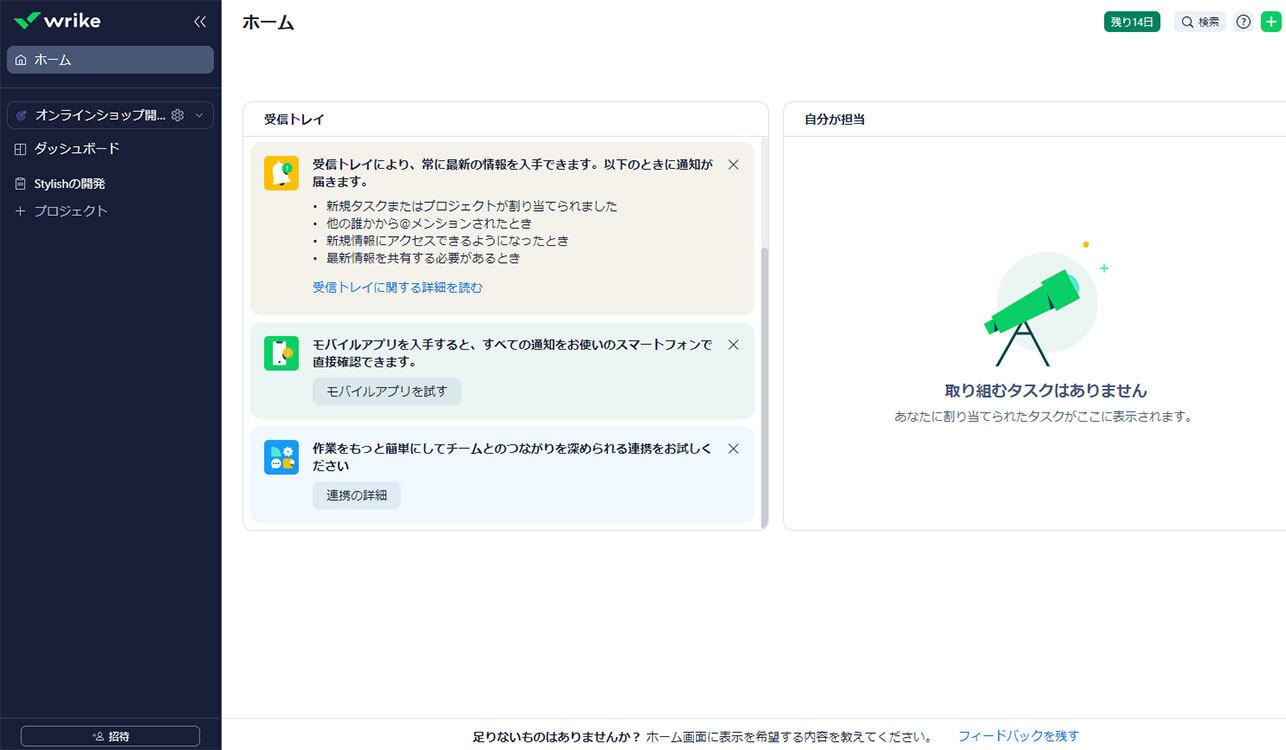
Task: Collapse the sidebar with double chevron icon
Action: (200, 21)
